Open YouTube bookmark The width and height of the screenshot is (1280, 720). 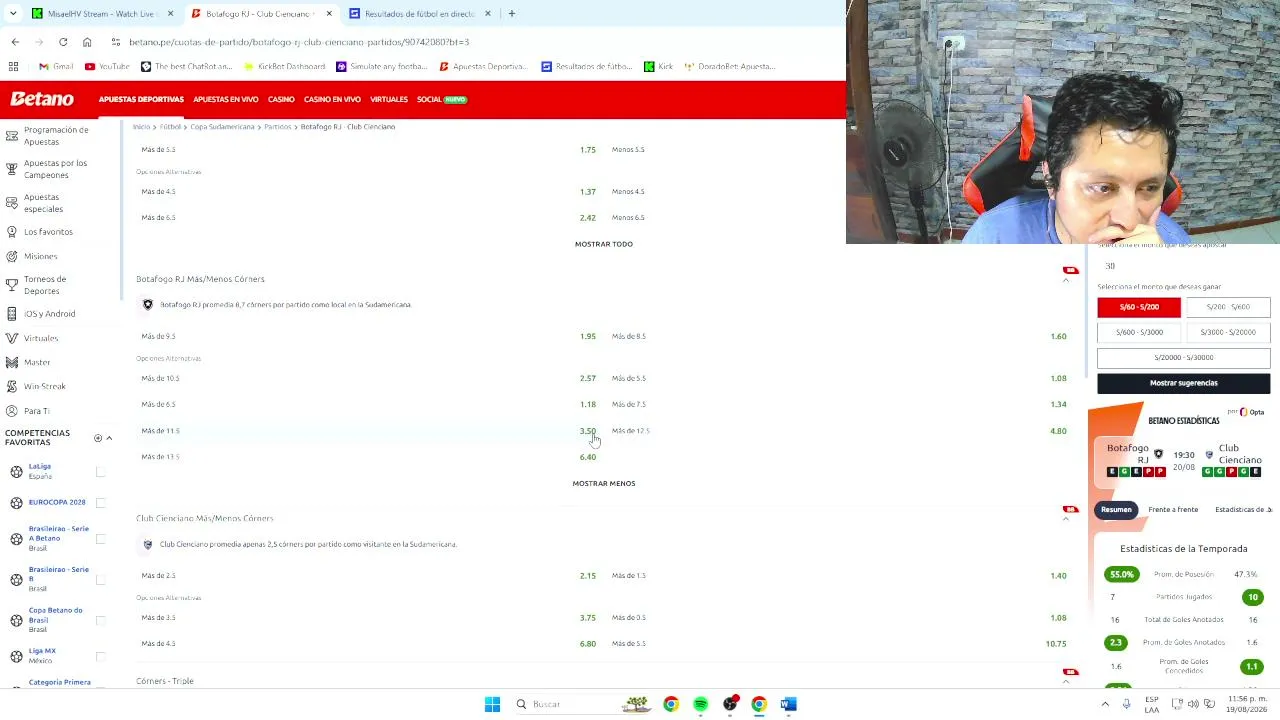(107, 66)
